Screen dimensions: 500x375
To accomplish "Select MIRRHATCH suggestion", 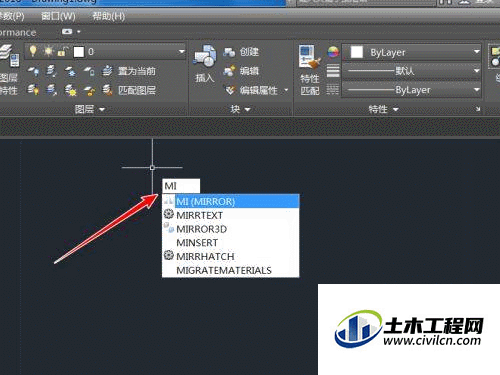I will pyautogui.click(x=231, y=256).
